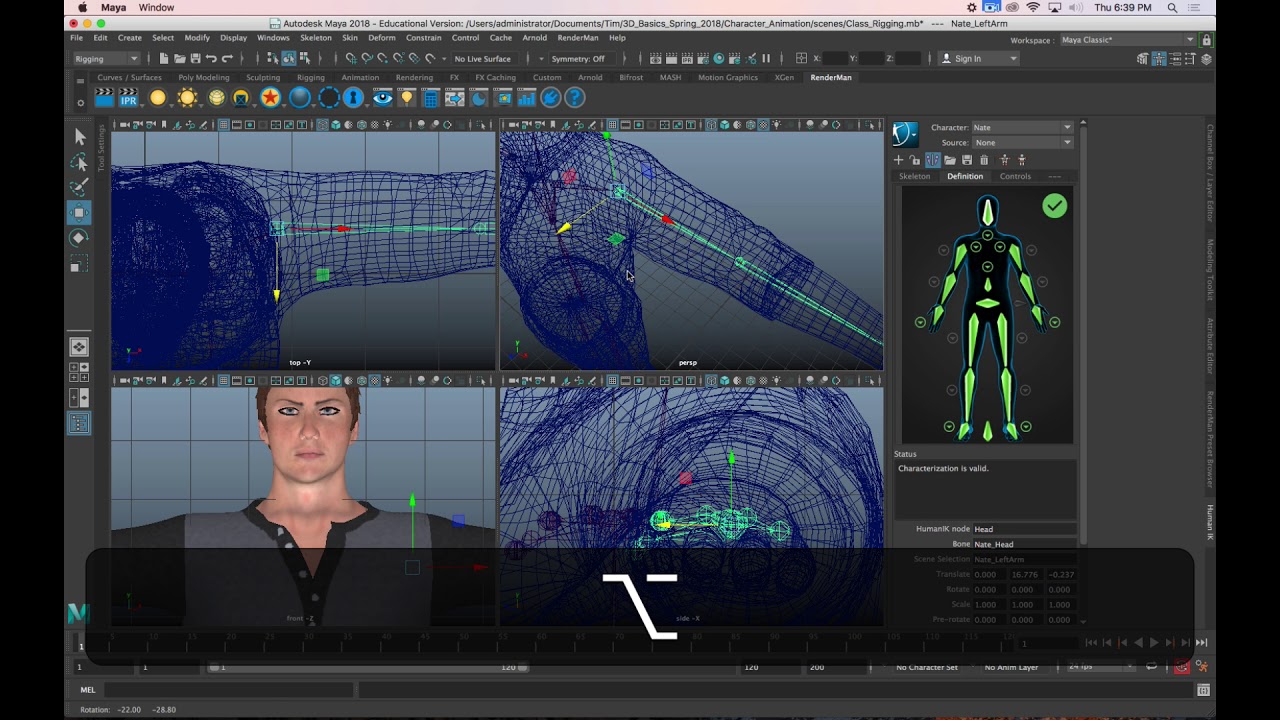Expand the Sign In dropdown

[x=979, y=58]
